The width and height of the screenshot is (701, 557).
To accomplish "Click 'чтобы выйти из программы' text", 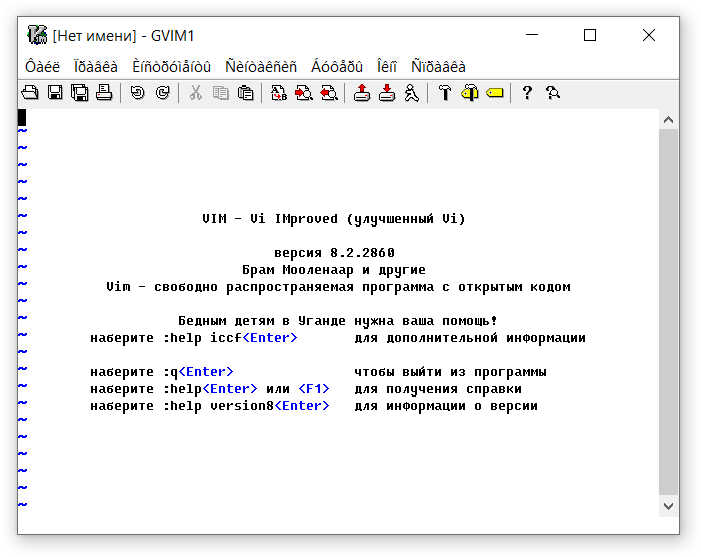I will 450,372.
